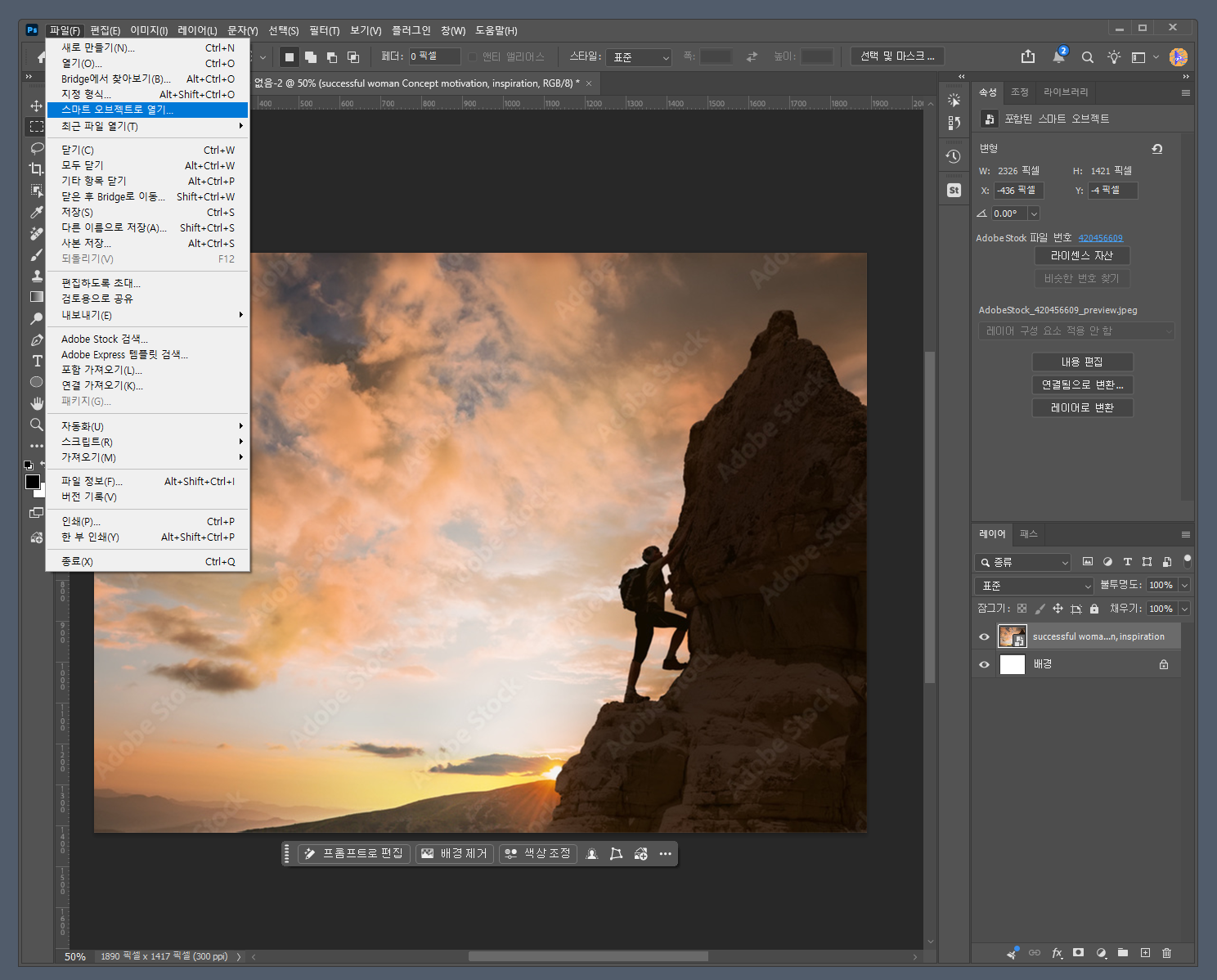Open the 불투명도 opacity dropdown arrow

[1183, 585]
